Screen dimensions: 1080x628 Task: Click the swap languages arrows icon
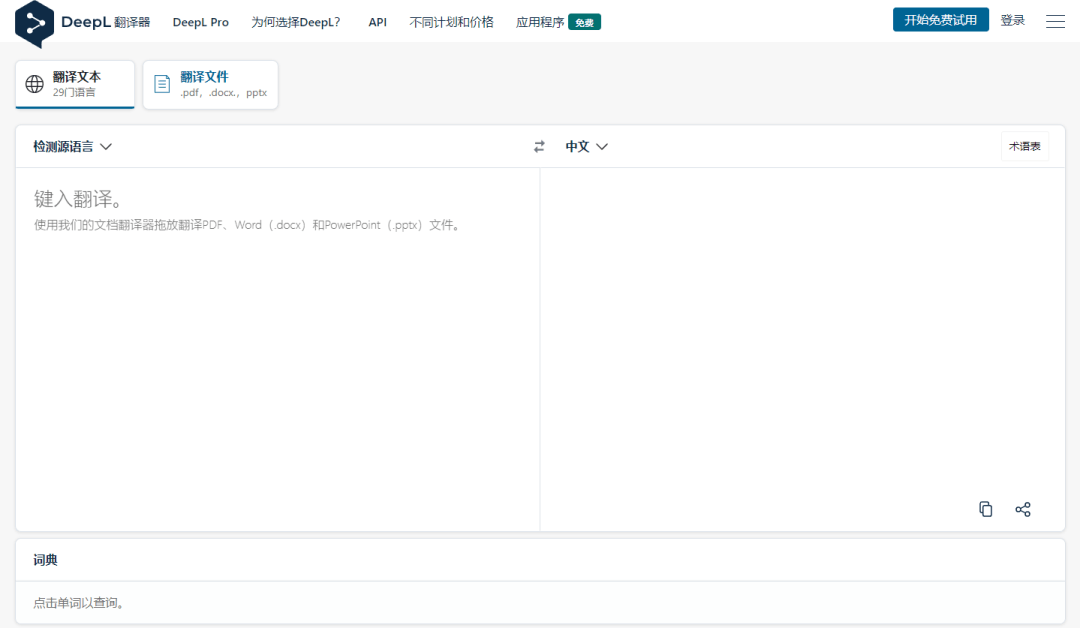(539, 147)
